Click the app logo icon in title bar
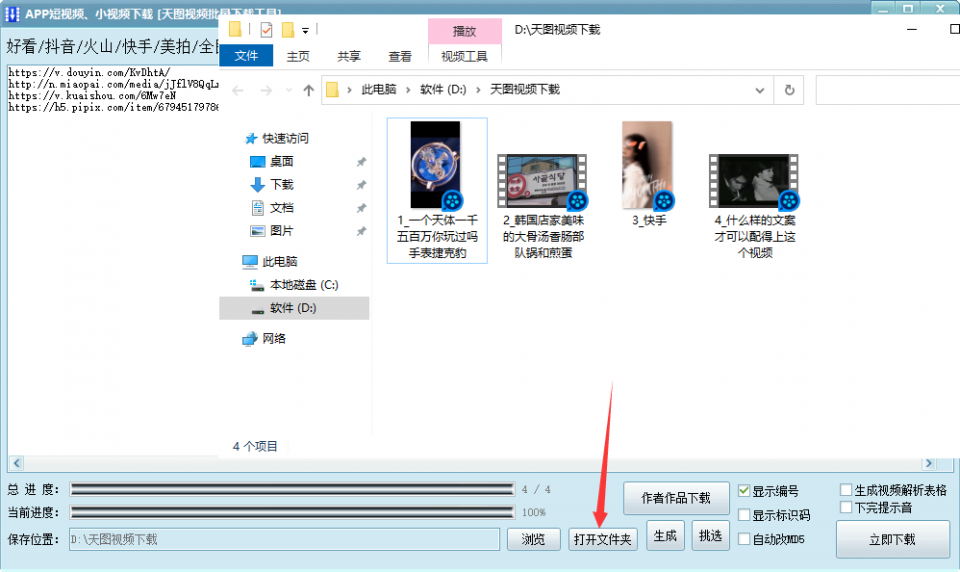This screenshot has width=960, height=572. 12,13
